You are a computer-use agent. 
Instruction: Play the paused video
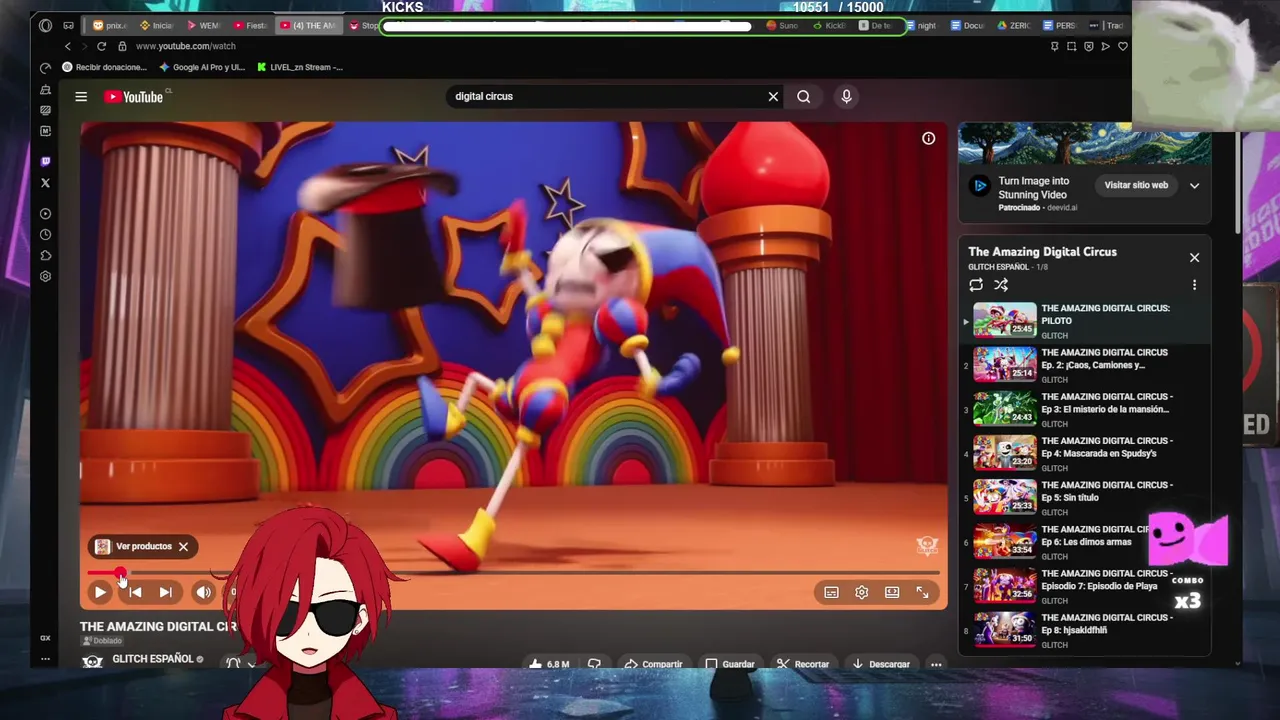[100, 592]
